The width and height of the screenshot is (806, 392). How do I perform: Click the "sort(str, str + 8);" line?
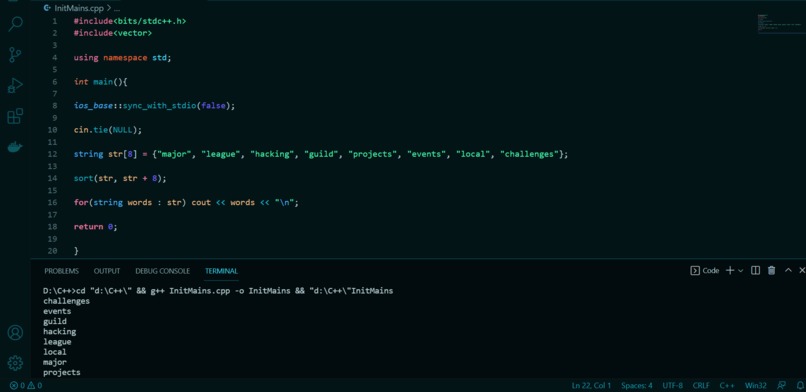pos(120,178)
